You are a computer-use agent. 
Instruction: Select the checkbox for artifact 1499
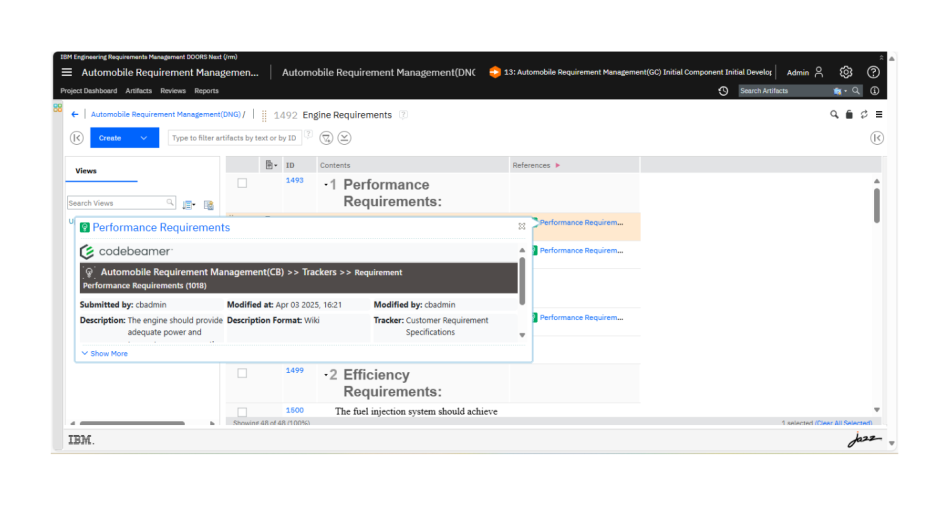point(242,373)
